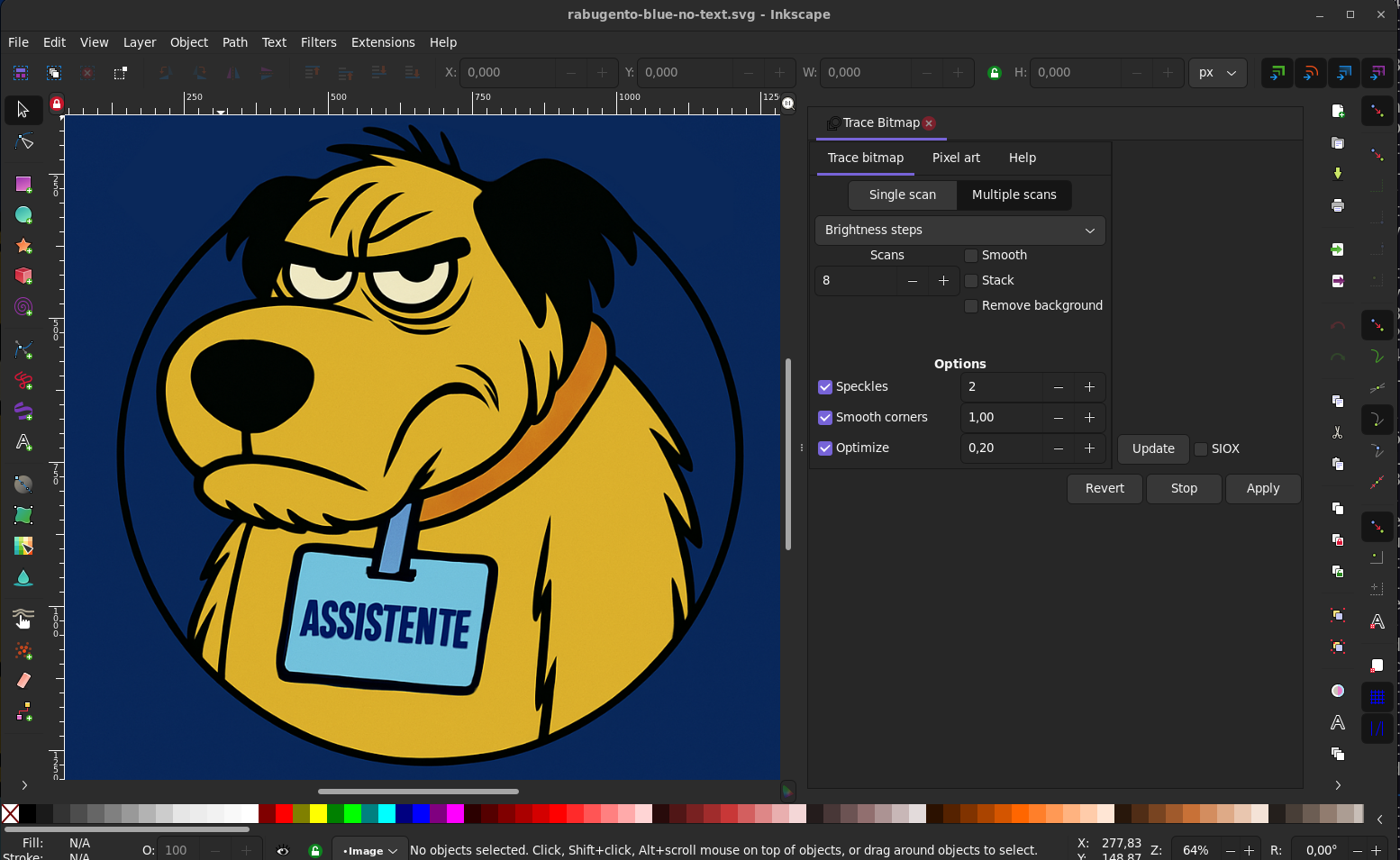Click the Stop button
The image size is (1400, 860).
1184,488
